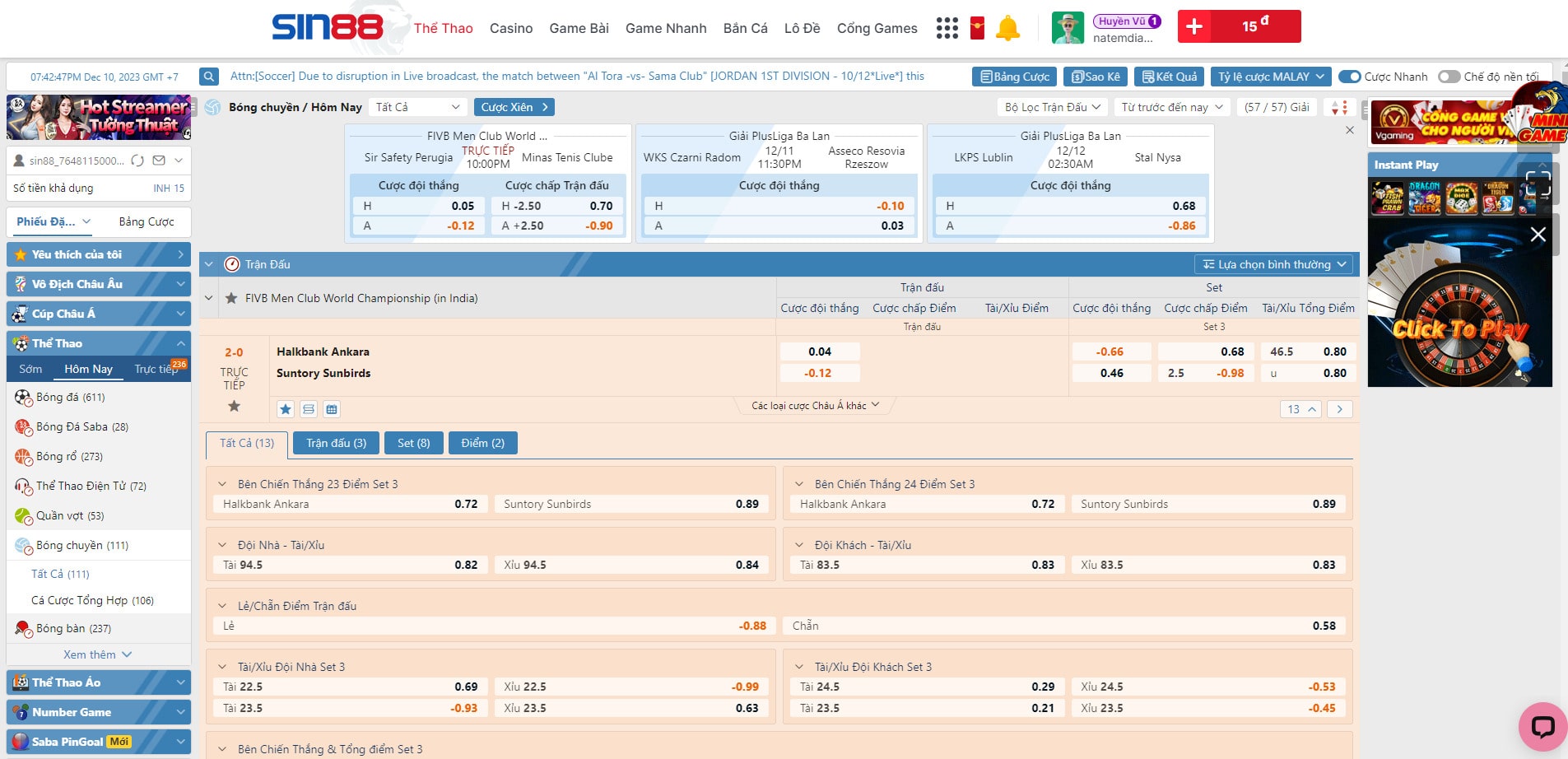
Task: Open the live chat bubble icon
Action: click(1542, 726)
